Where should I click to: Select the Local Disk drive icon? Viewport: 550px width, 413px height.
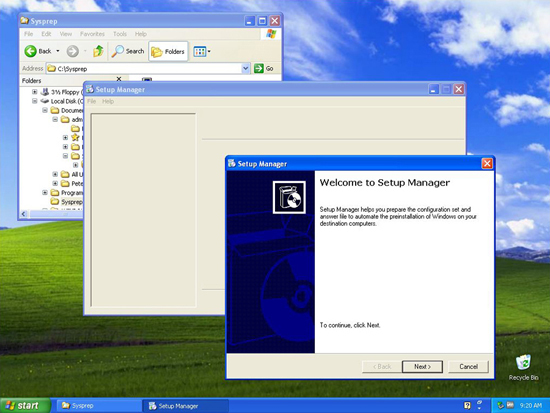(x=45, y=101)
